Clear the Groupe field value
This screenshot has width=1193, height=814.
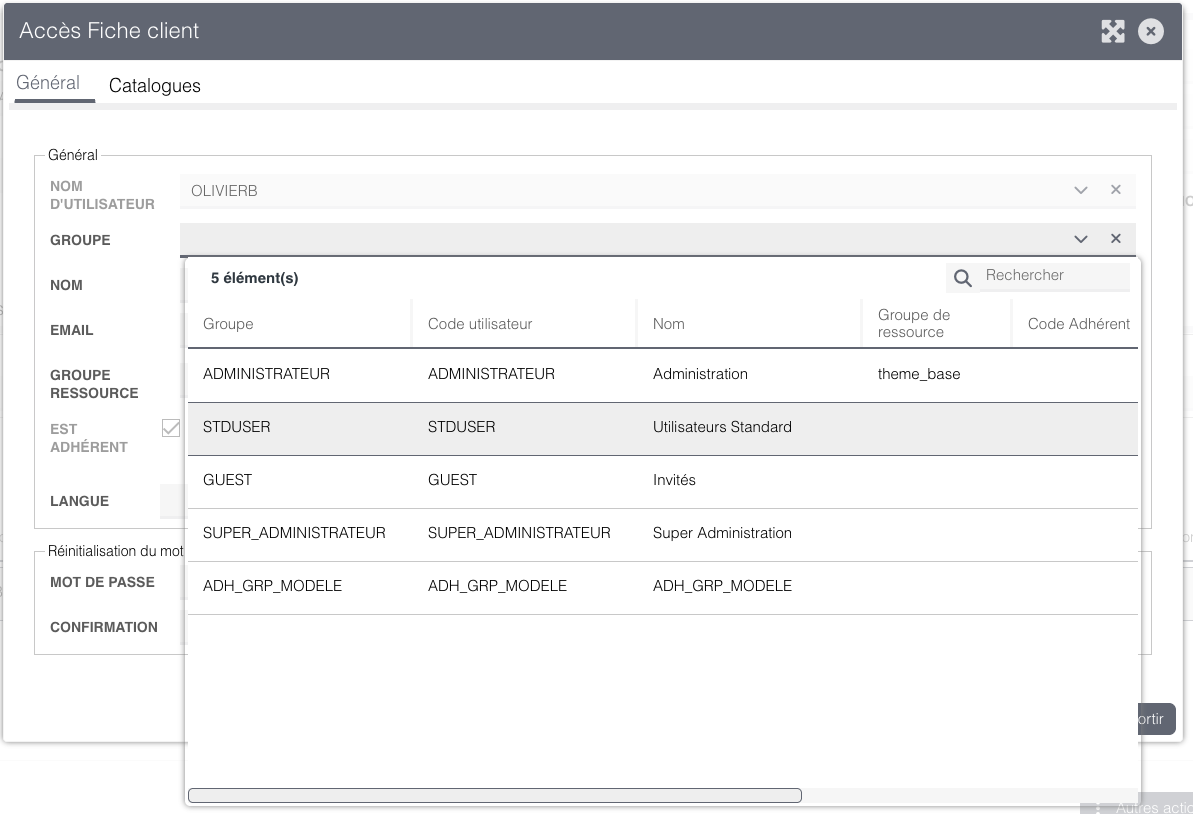point(1115,239)
